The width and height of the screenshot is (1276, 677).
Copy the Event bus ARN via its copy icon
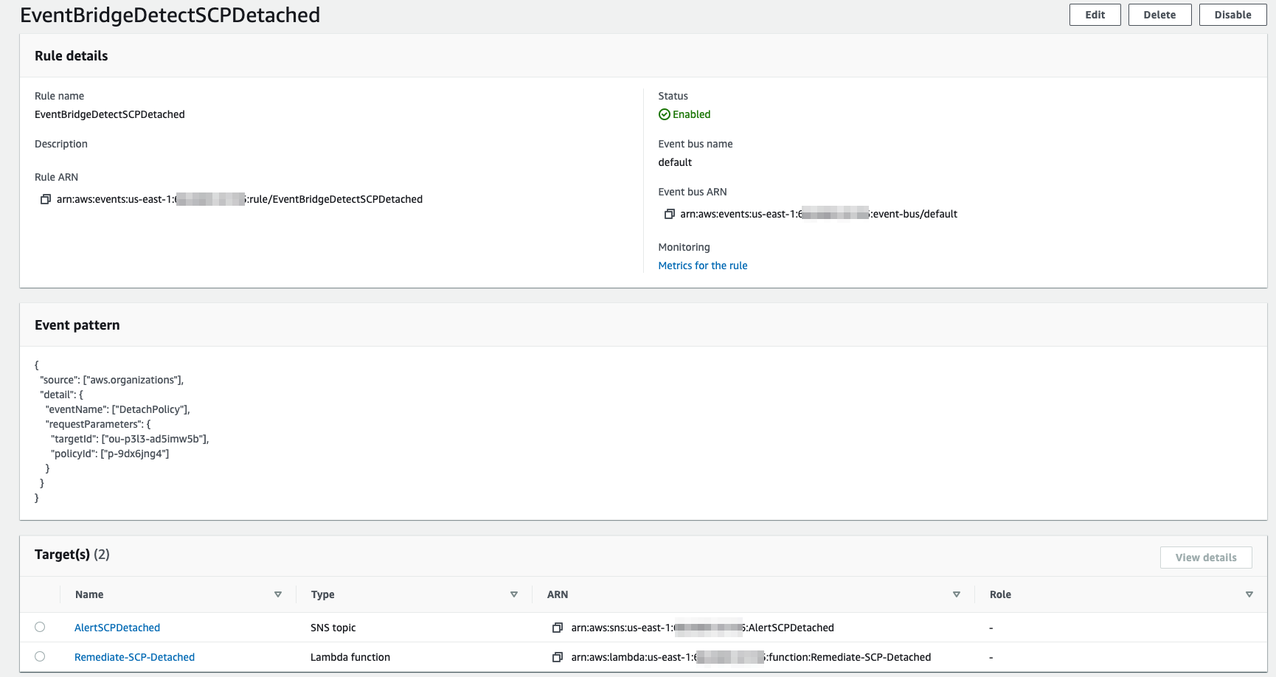670,213
